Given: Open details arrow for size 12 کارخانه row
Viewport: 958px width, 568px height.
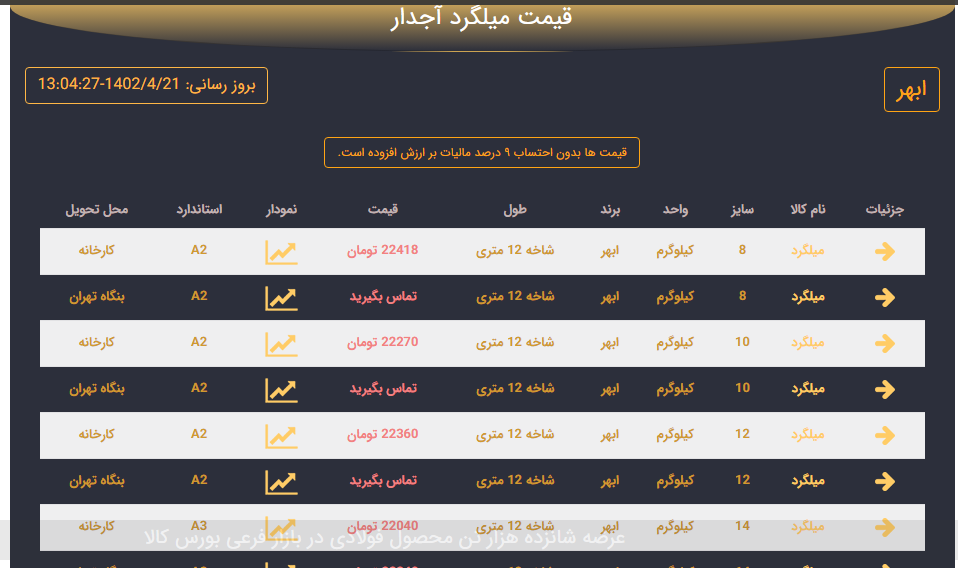Looking at the screenshot, I should [x=884, y=436].
